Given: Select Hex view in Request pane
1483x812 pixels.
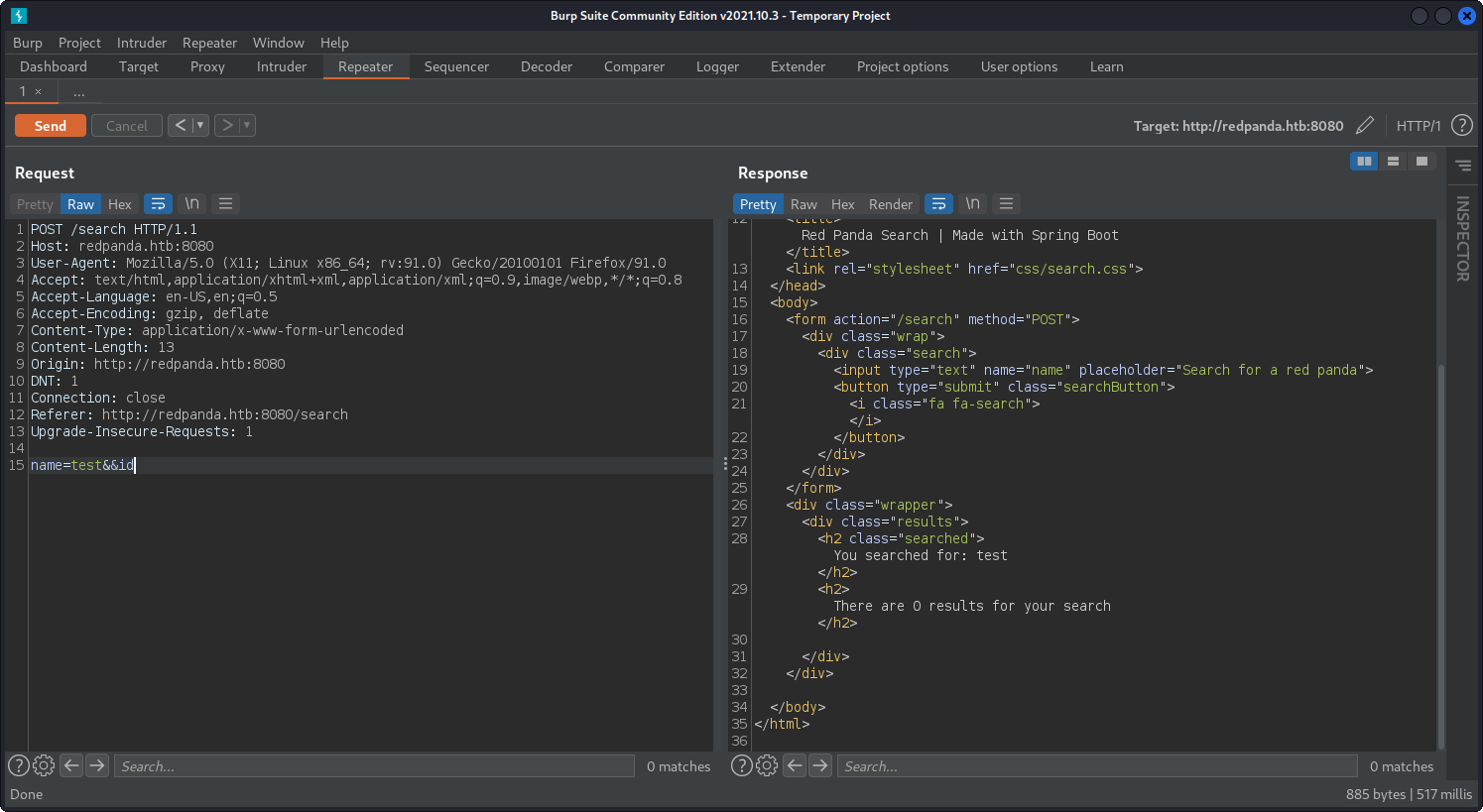Looking at the screenshot, I should tap(120, 204).
